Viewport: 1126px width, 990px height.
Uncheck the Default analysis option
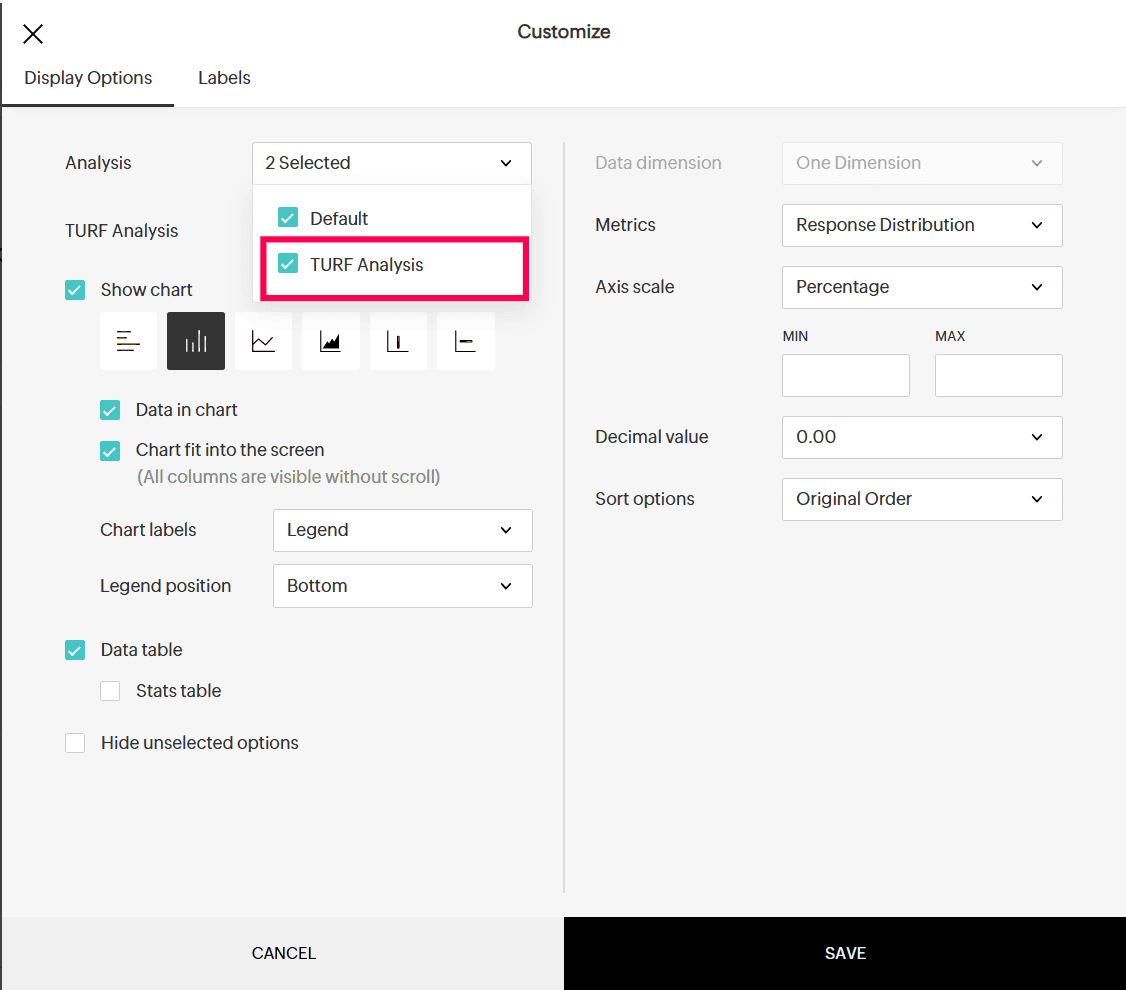click(288, 218)
